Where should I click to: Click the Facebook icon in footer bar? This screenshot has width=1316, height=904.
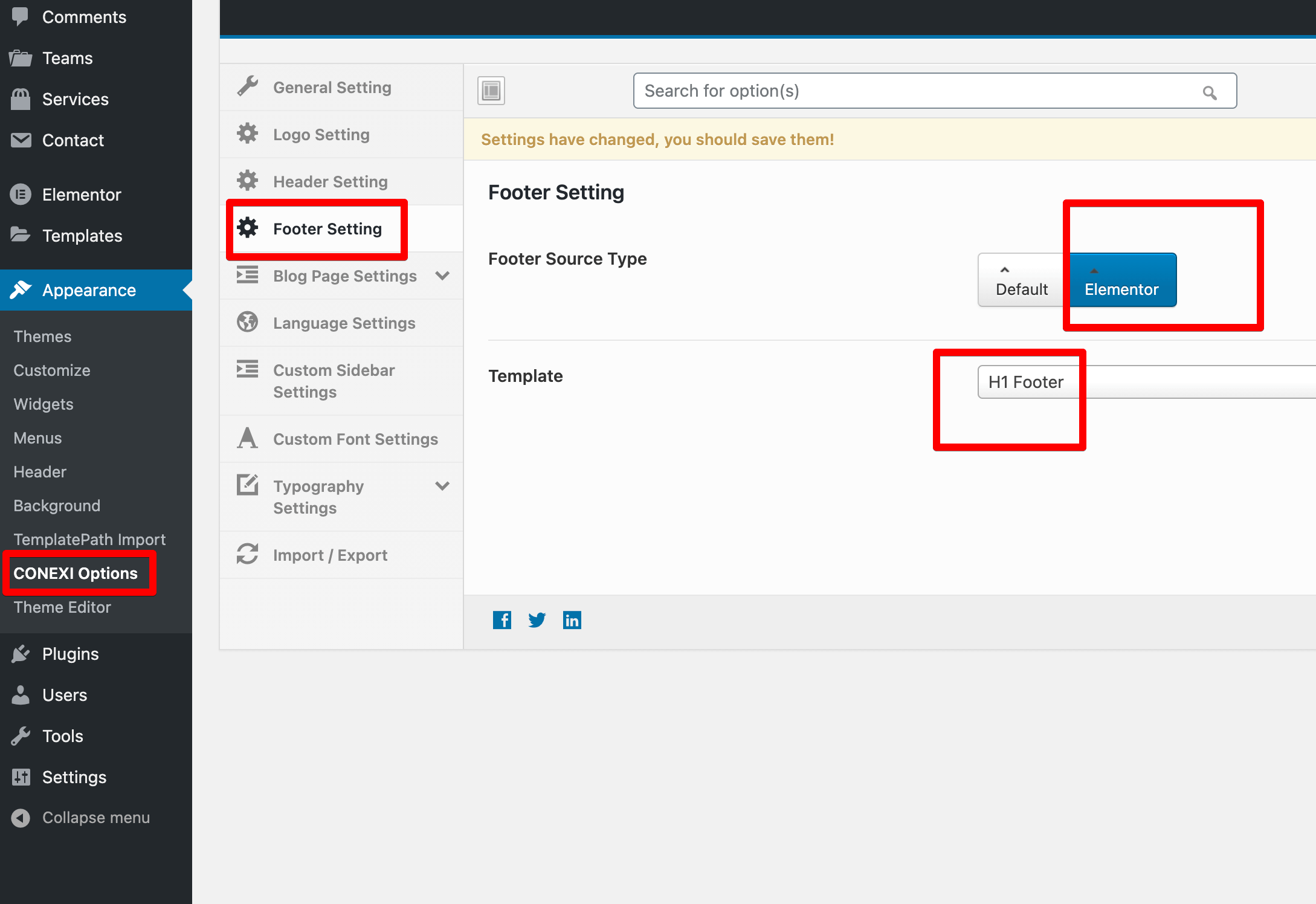point(502,620)
